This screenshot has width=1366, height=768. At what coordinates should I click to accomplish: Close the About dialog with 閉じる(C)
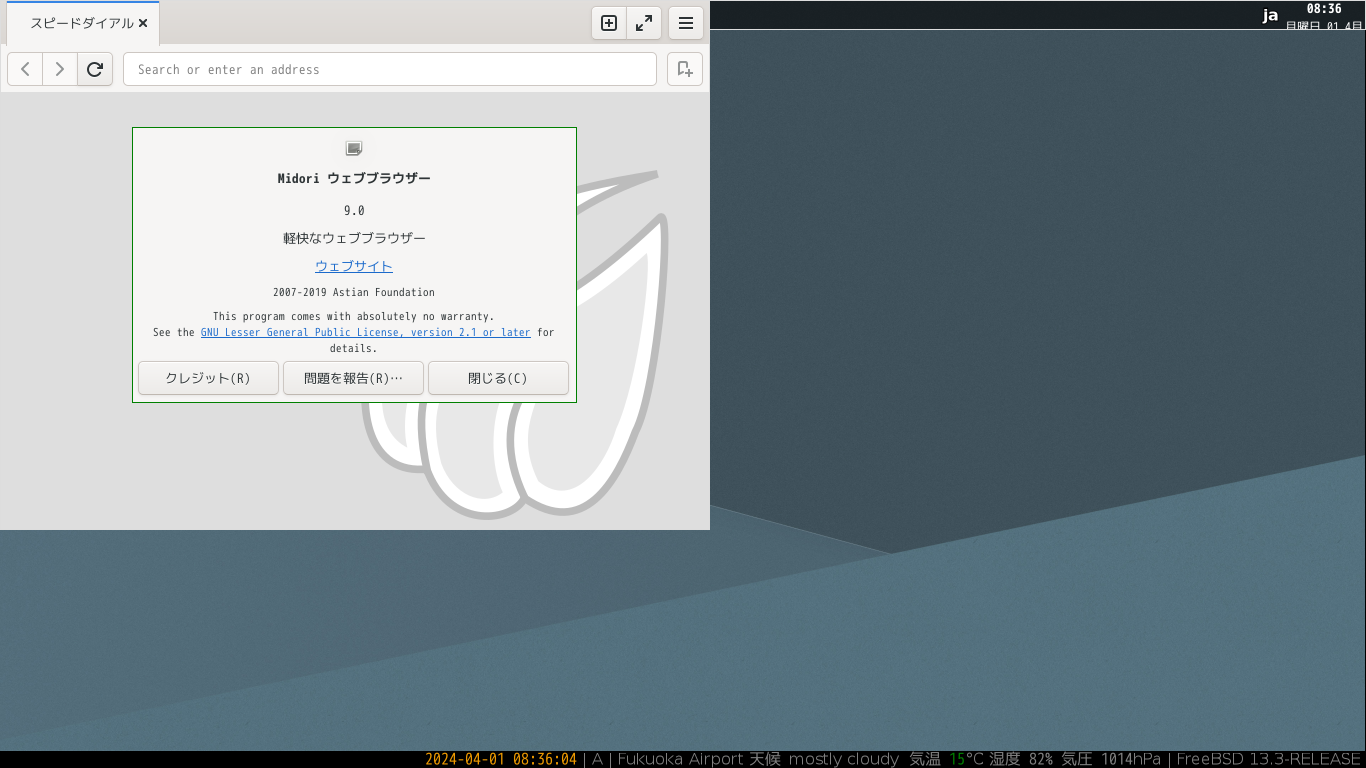pyautogui.click(x=498, y=378)
